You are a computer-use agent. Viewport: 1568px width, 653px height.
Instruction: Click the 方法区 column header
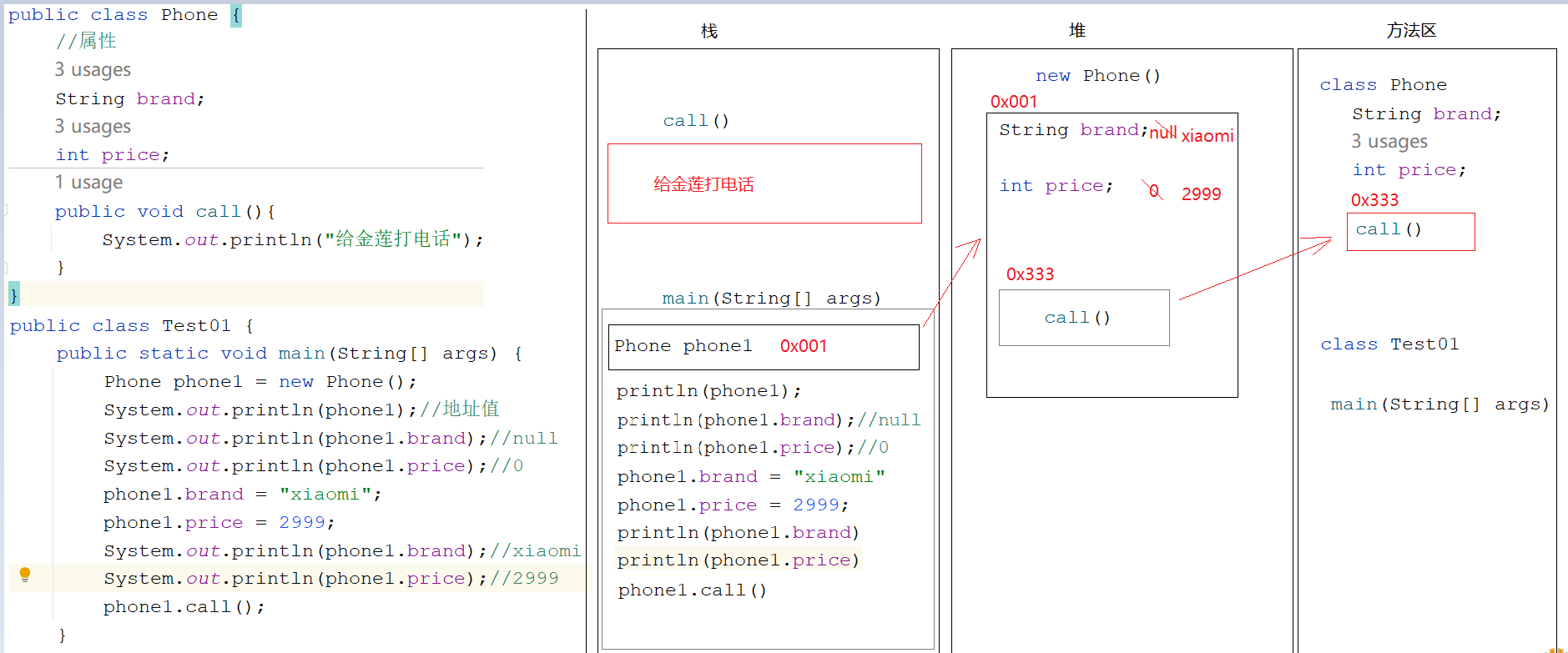tap(1411, 31)
